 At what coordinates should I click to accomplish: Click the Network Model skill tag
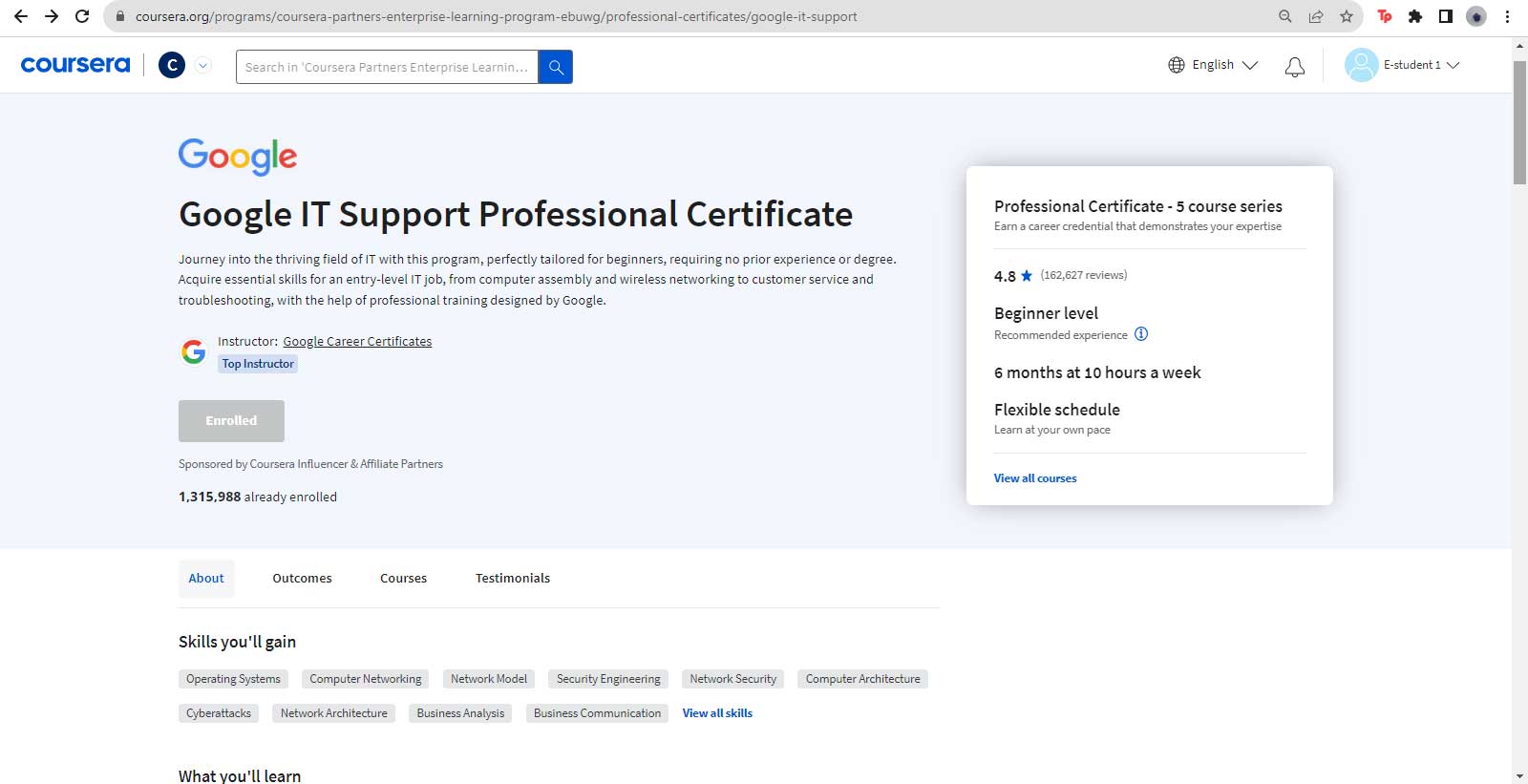pos(489,679)
